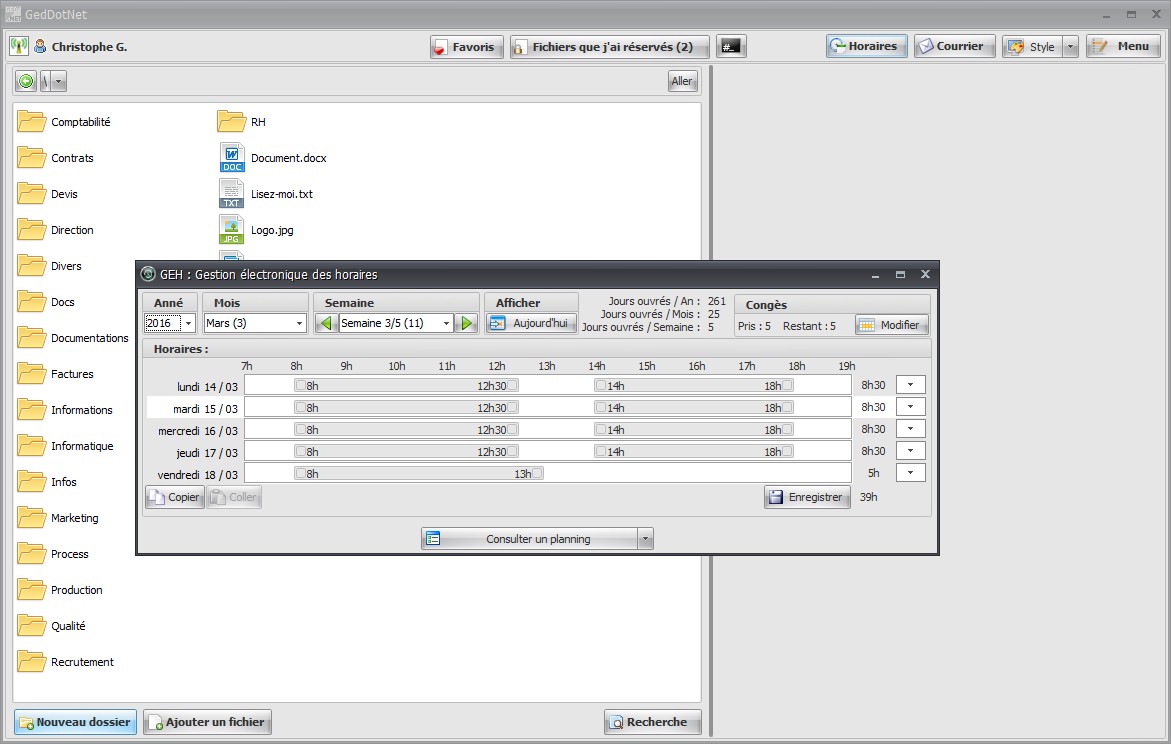Screen dimensions: 1171x744
Task: Click the Aujourd'hui button
Action: tap(531, 323)
